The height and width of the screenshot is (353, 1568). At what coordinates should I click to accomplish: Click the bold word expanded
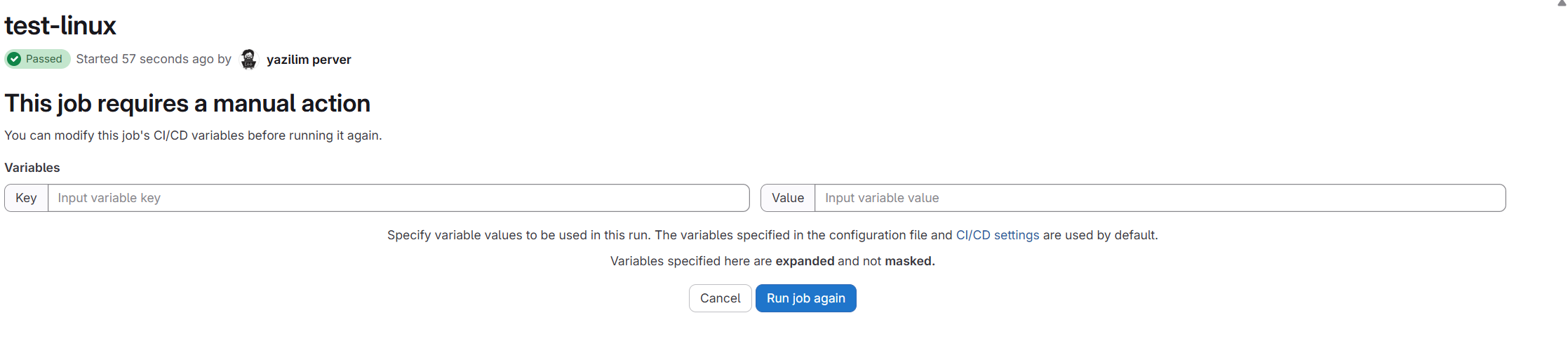[805, 261]
